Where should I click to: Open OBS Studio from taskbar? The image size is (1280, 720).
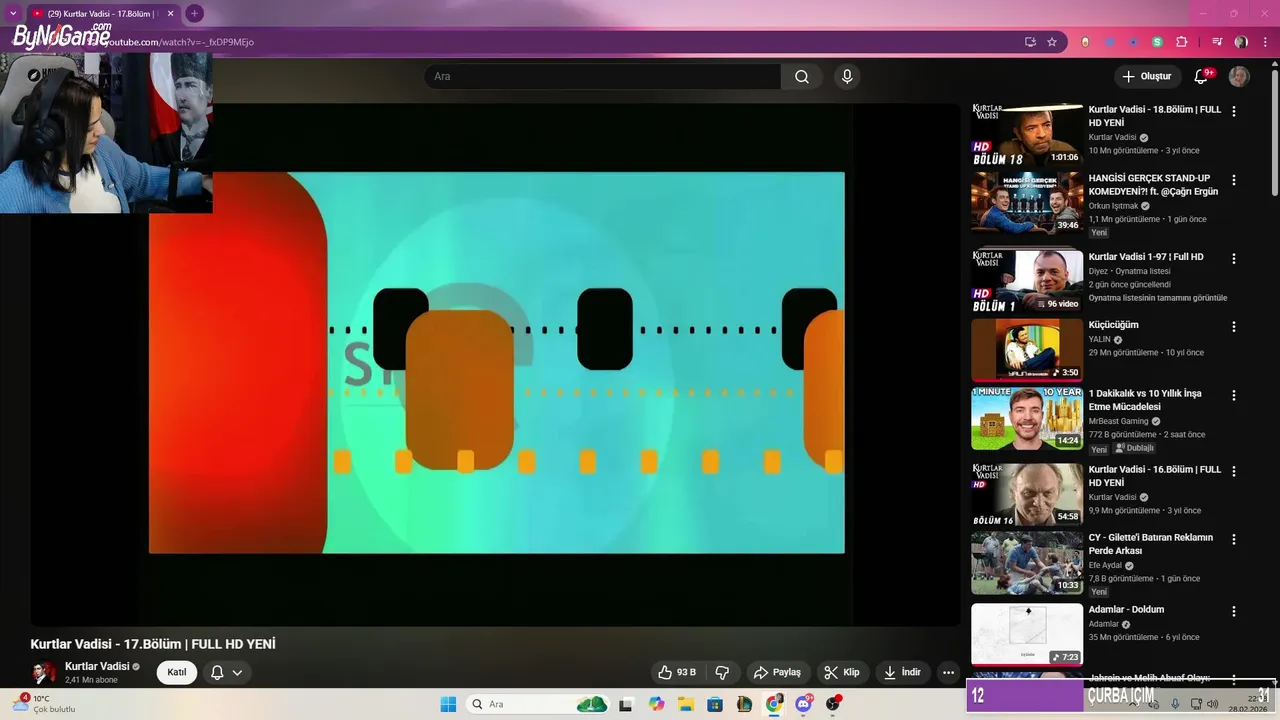tap(833, 704)
